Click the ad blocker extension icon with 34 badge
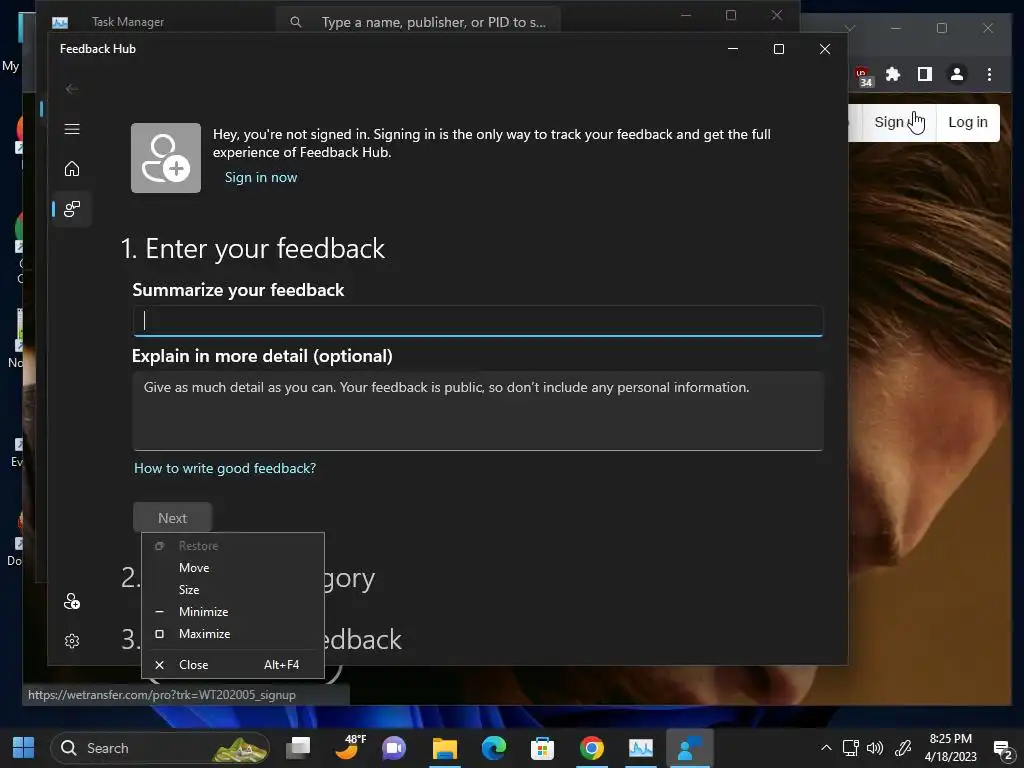This screenshot has width=1024, height=768. (863, 76)
